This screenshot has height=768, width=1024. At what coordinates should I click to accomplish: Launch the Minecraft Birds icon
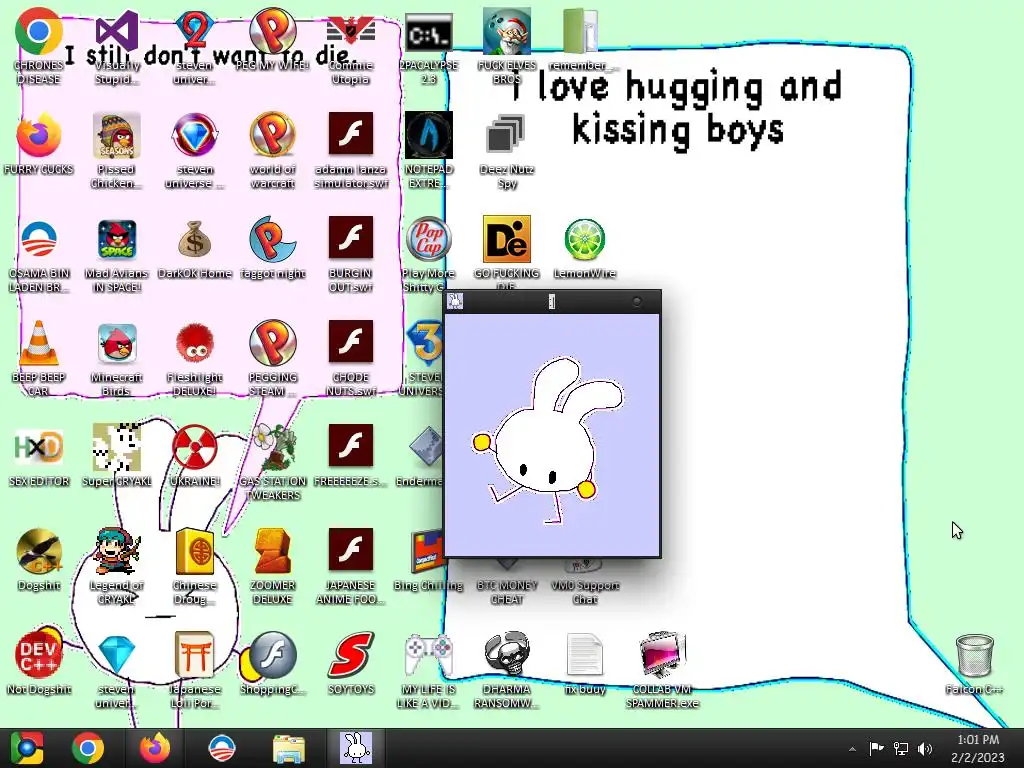117,343
